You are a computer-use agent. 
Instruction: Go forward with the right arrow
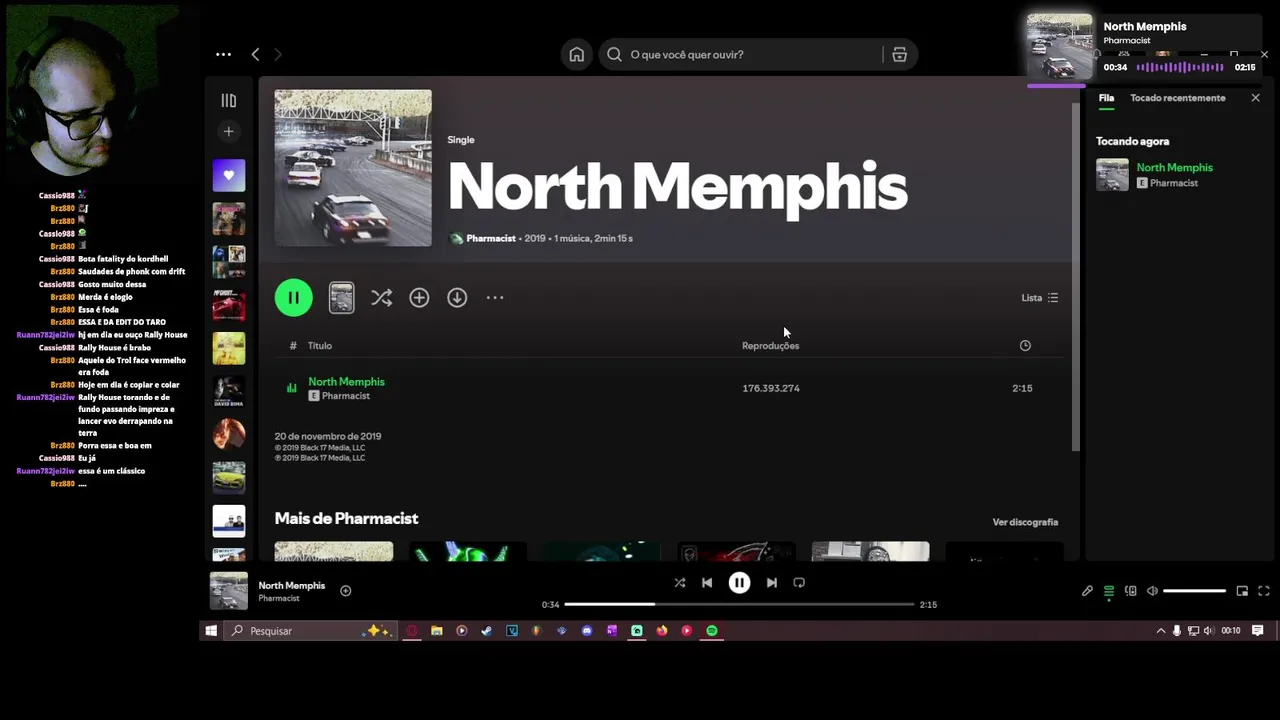pyautogui.click(x=278, y=55)
